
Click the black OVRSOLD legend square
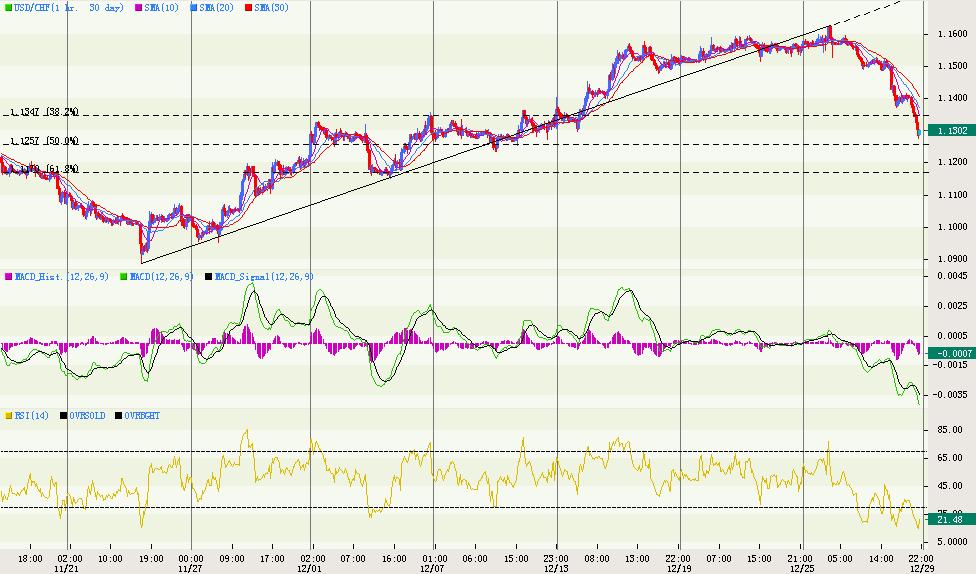coord(63,415)
